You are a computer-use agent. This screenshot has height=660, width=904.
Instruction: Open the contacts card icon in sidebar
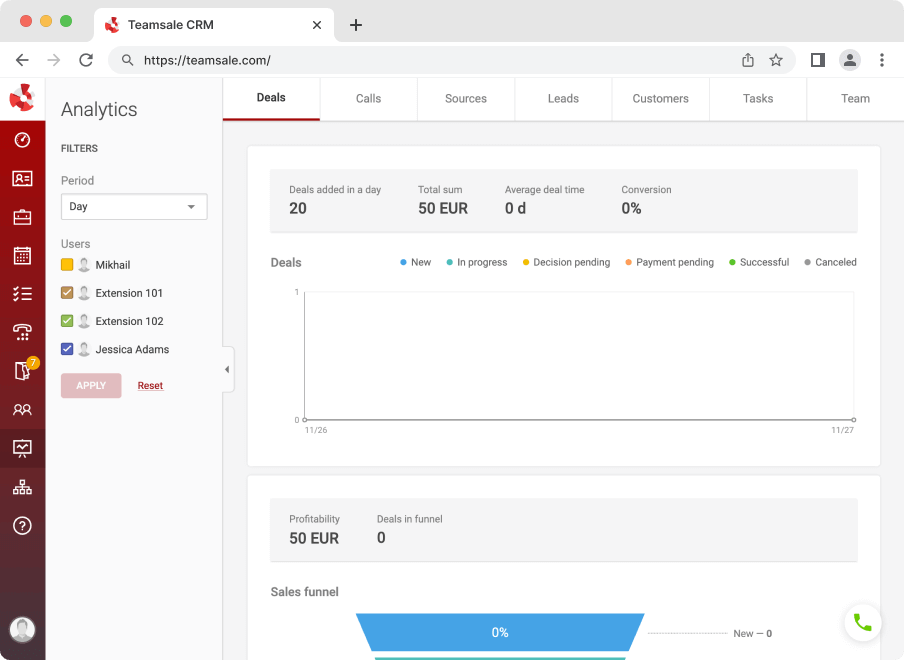22,179
